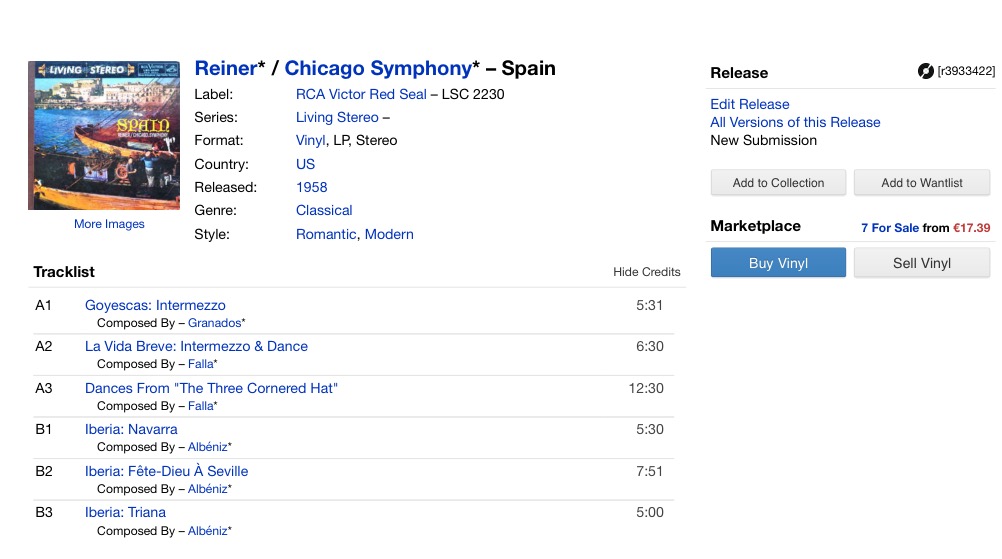Image resolution: width=1002 pixels, height=559 pixels.
Task: Add this release to Collection
Action: (778, 183)
